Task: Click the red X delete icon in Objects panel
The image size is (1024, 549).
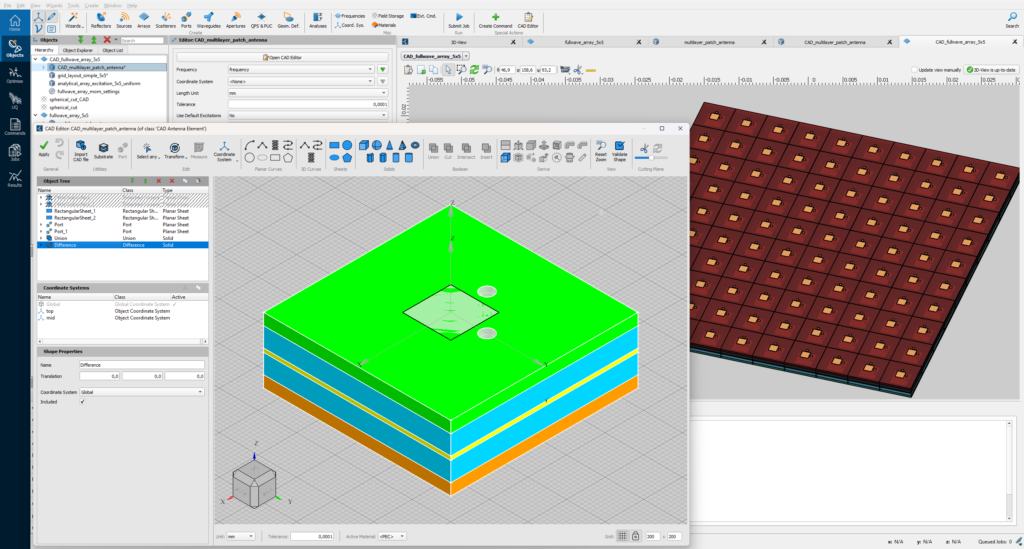Action: pos(107,40)
